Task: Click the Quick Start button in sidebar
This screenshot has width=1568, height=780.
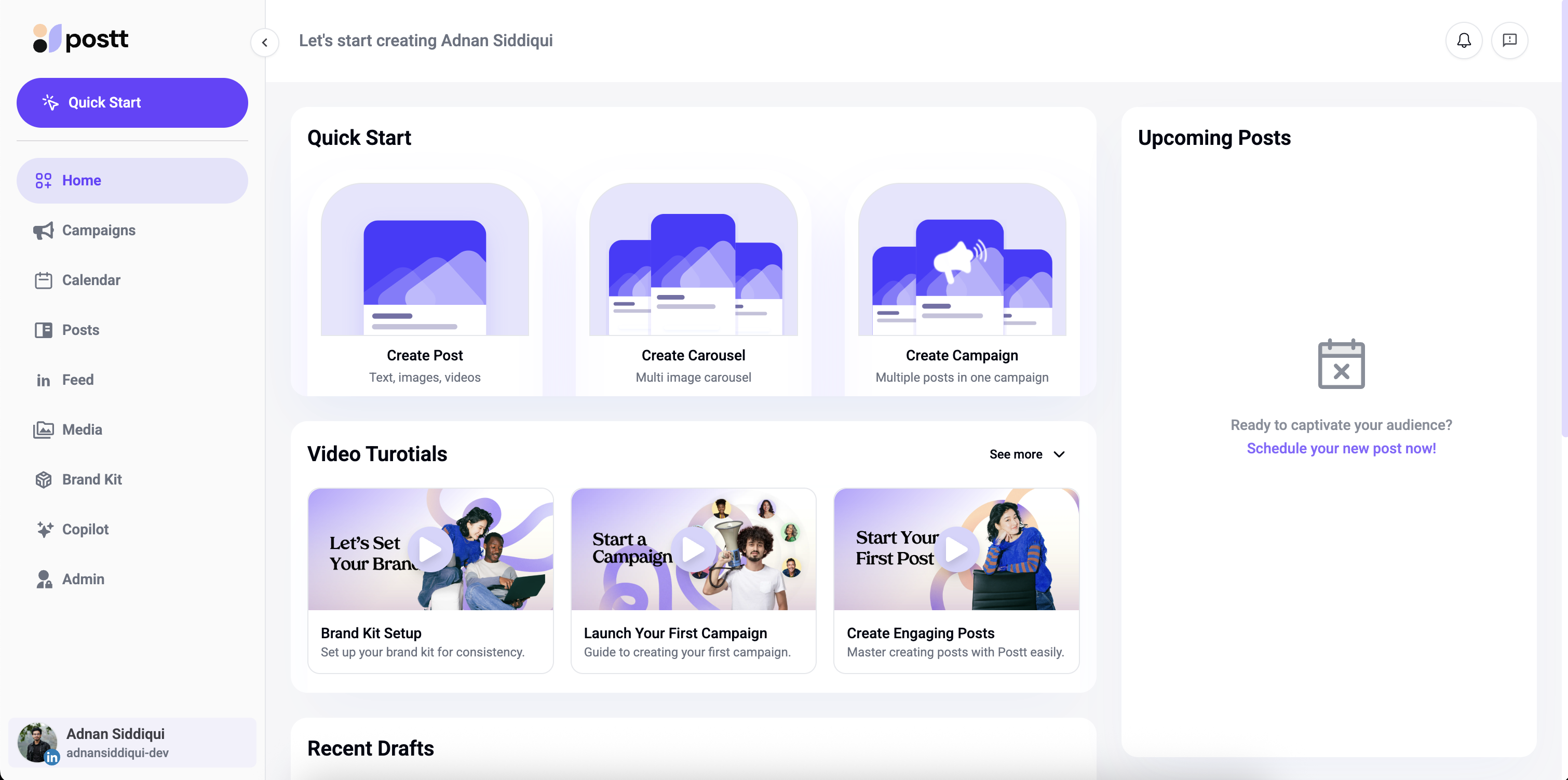Action: point(132,102)
